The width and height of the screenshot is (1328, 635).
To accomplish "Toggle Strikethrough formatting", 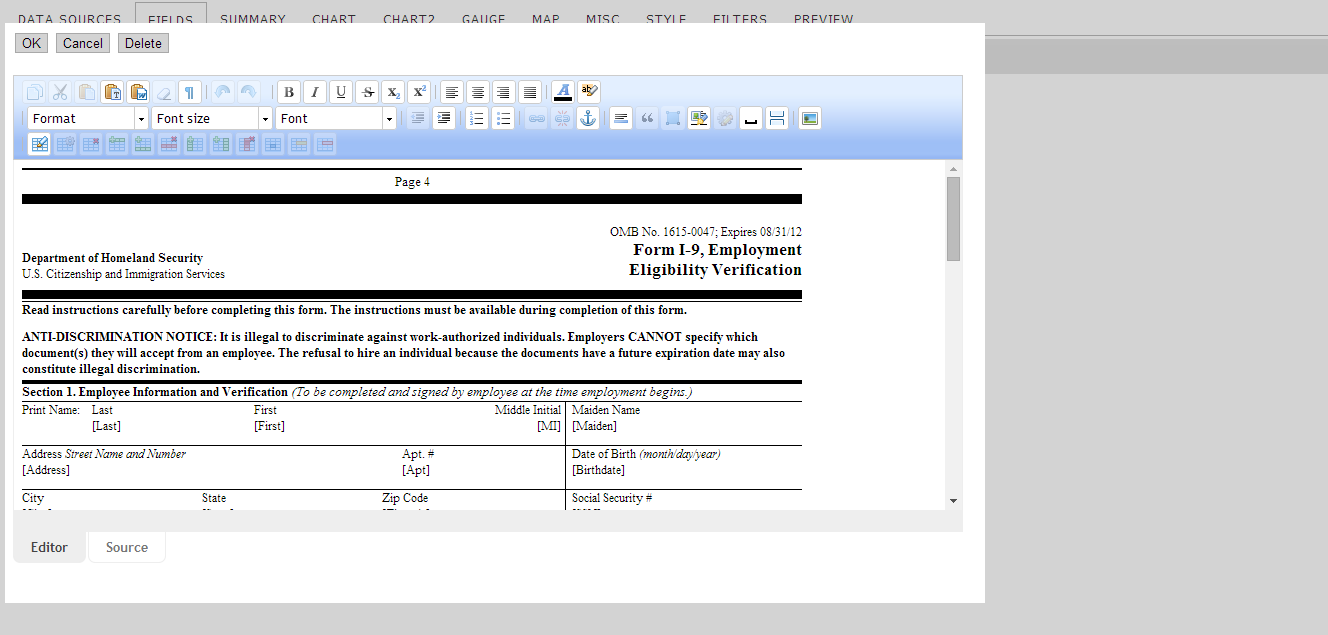I will (367, 92).
